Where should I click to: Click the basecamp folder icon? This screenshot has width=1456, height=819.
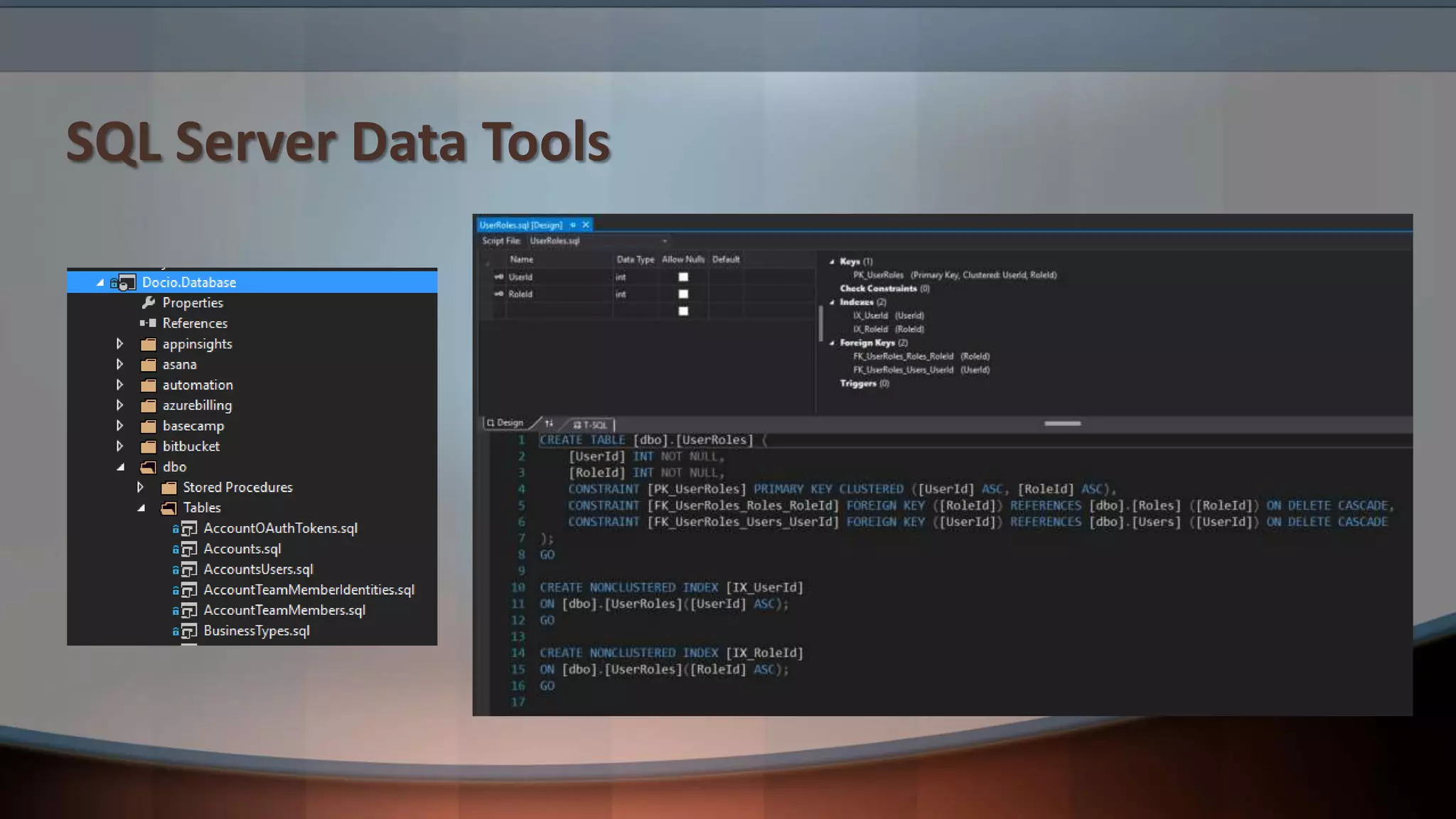click(148, 426)
